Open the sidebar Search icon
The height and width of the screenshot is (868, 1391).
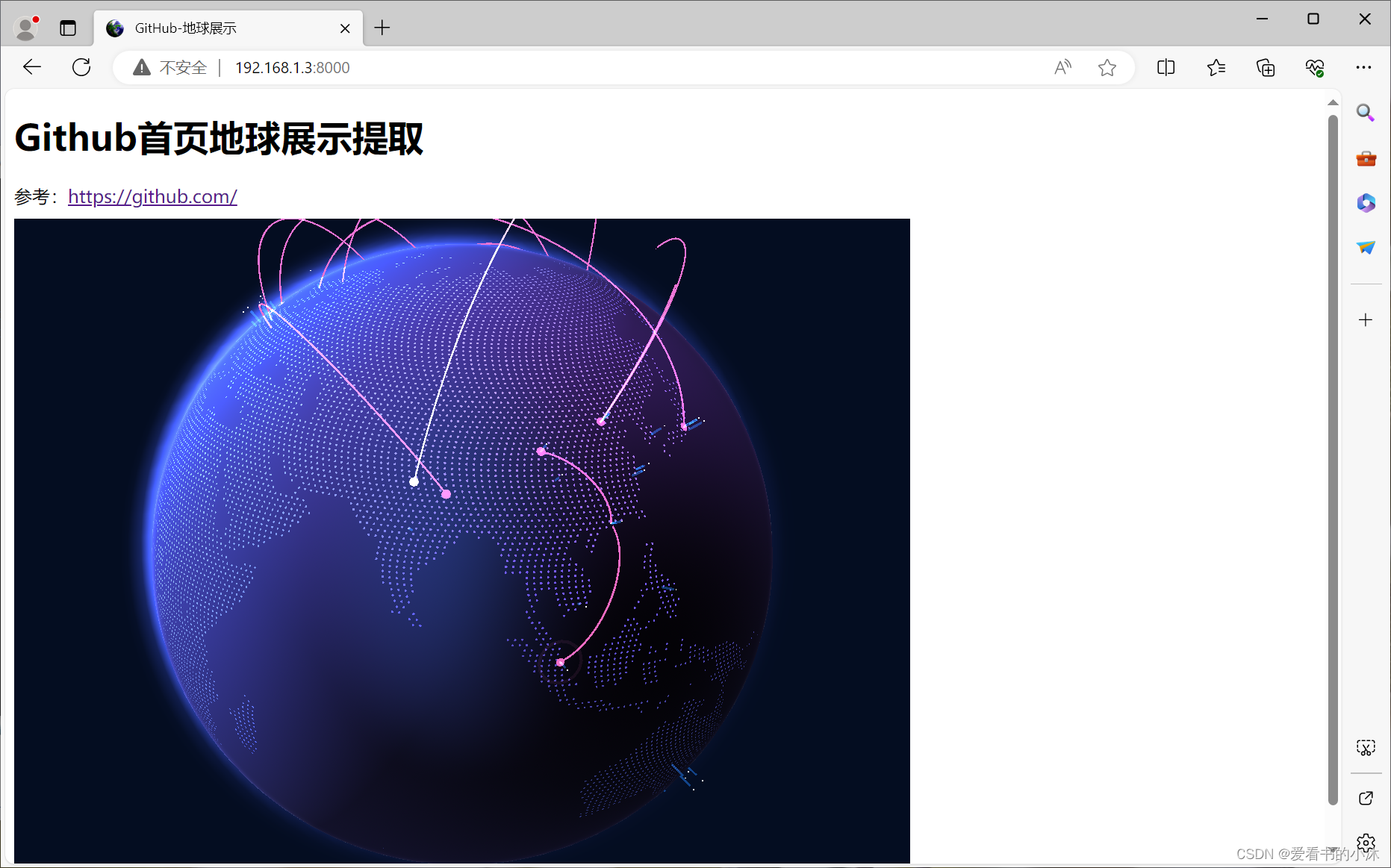[1366, 113]
